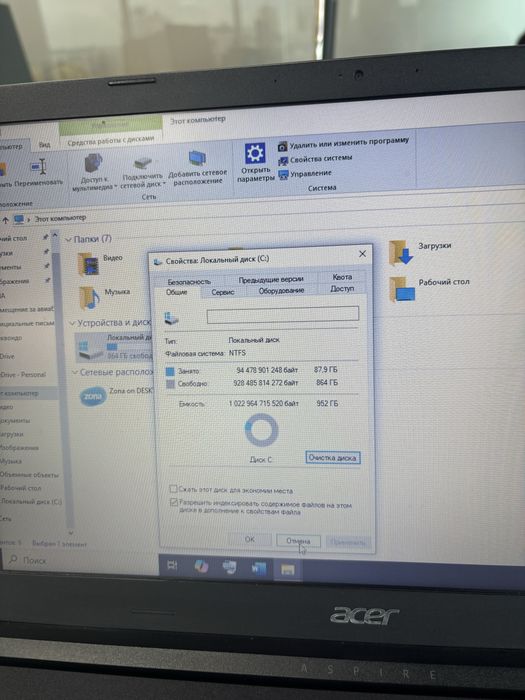
Task: Open the Copilot icon on the taskbar
Action: tap(201, 566)
